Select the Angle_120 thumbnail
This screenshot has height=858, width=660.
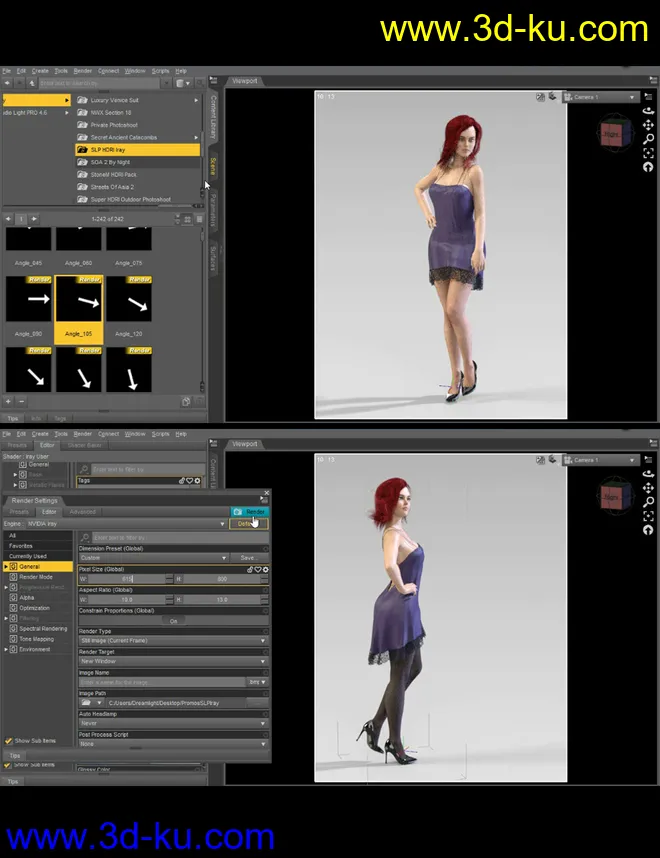(x=129, y=298)
